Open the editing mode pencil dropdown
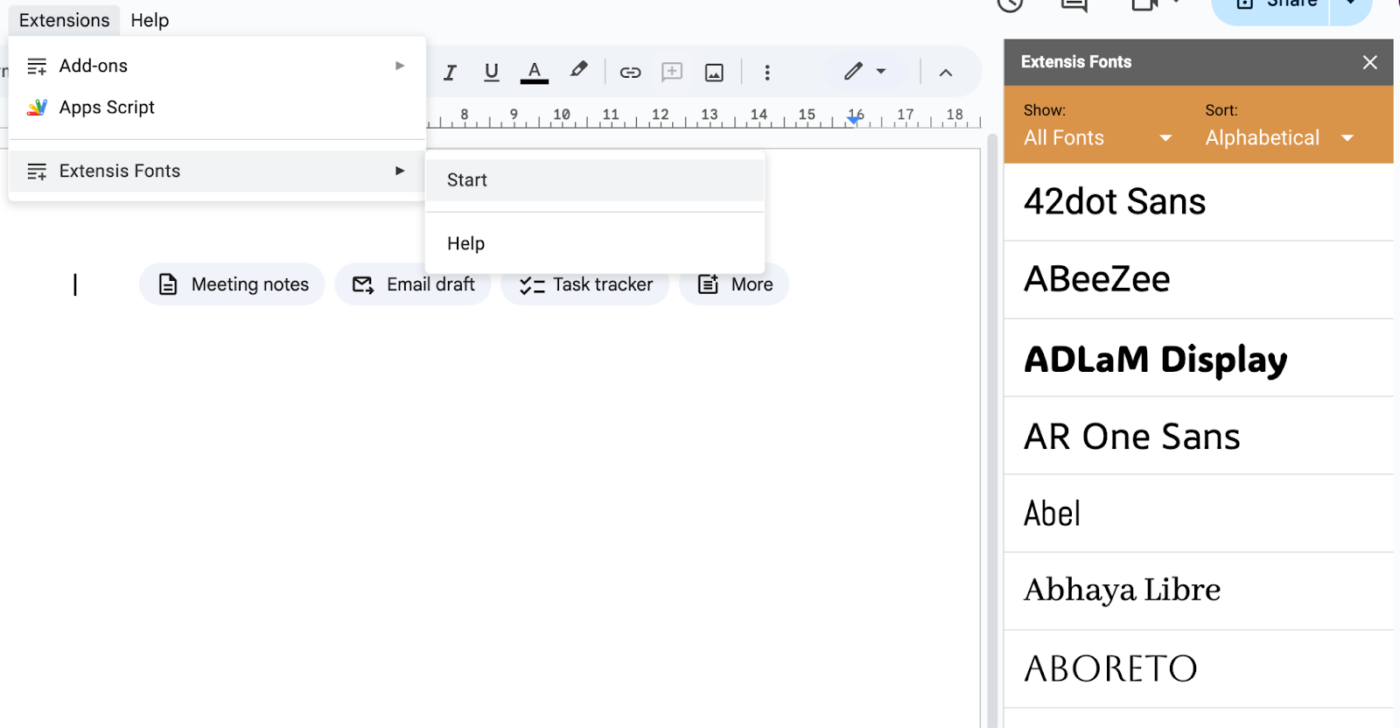 click(x=865, y=72)
